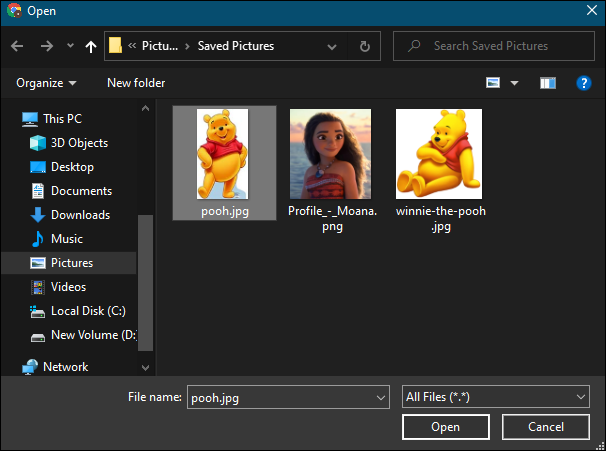Click the Search Saved Pictures field

[x=494, y=46]
